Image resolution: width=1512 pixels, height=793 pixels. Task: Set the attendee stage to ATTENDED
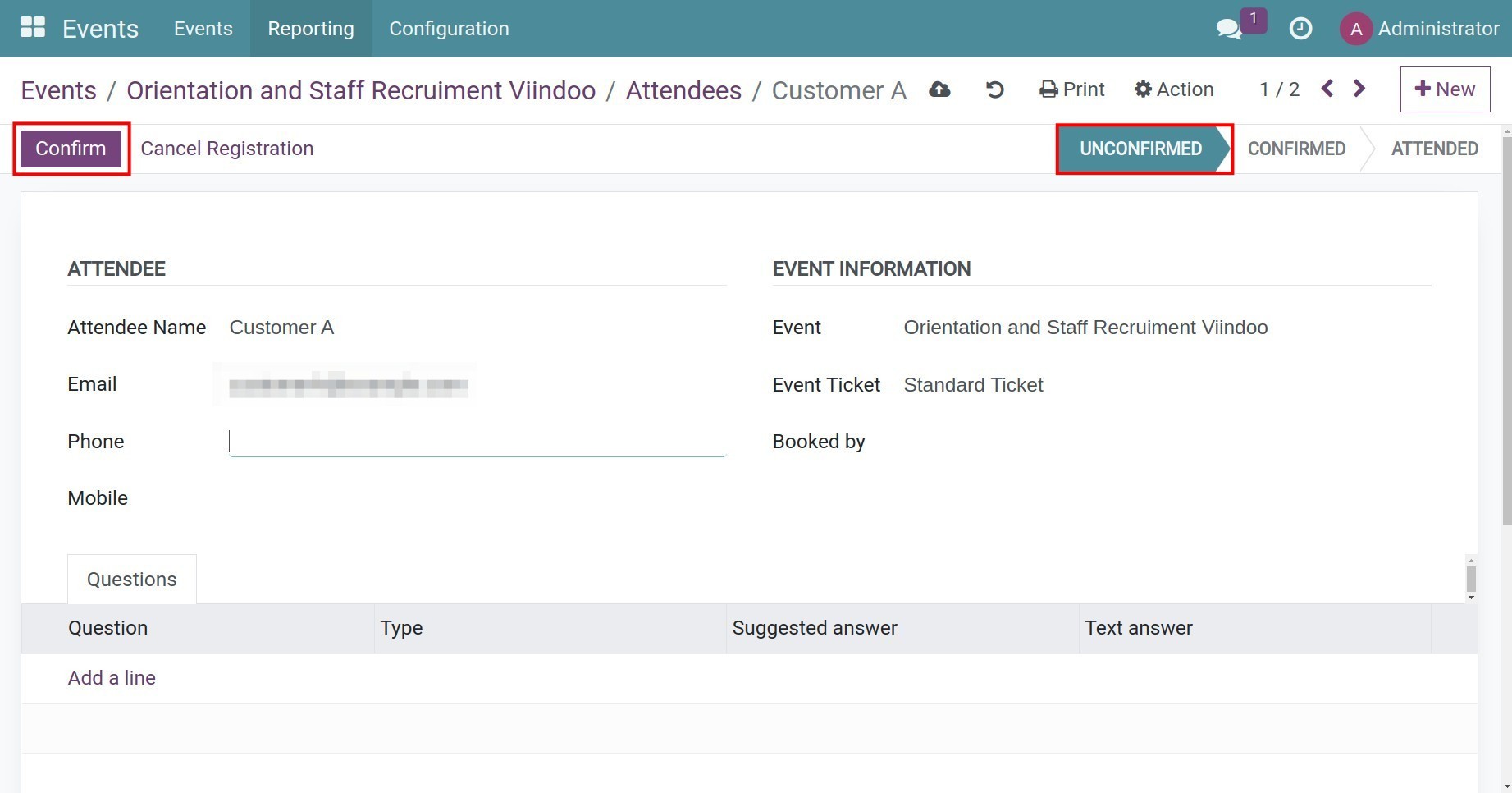1434,149
